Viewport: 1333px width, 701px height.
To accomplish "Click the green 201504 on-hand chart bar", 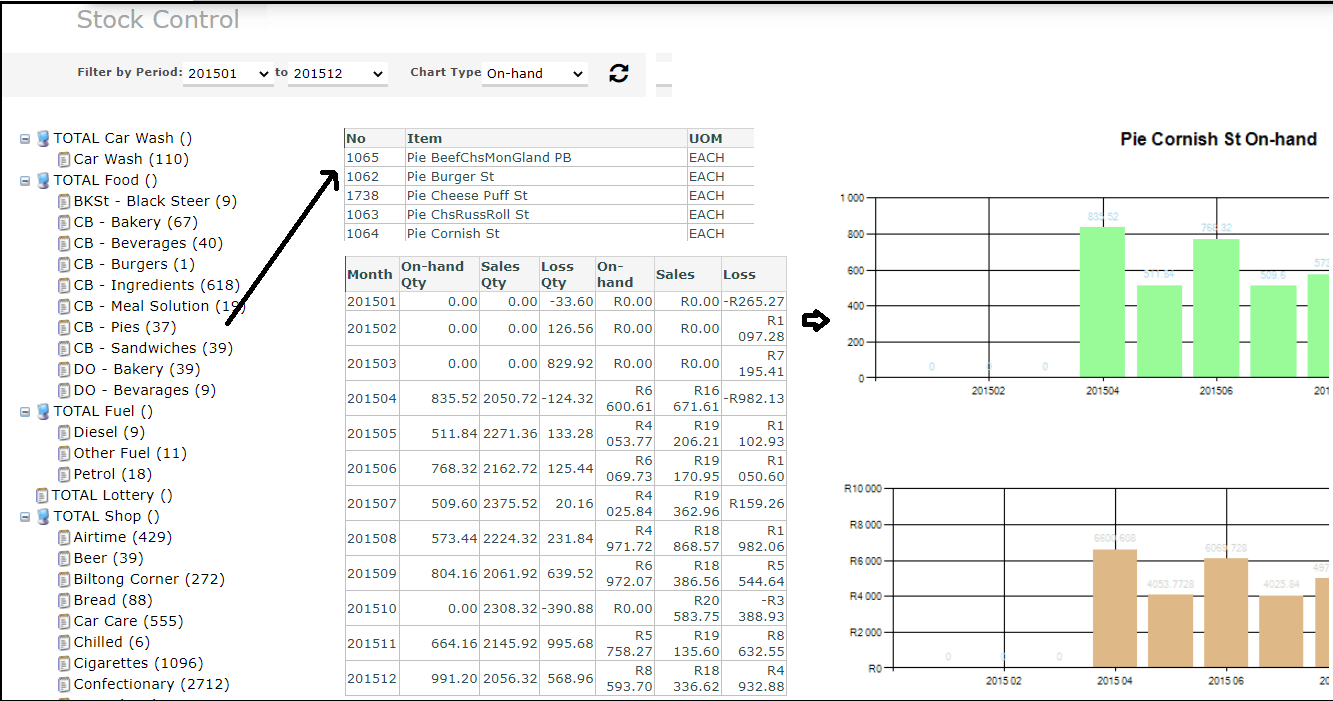I will (1102, 302).
